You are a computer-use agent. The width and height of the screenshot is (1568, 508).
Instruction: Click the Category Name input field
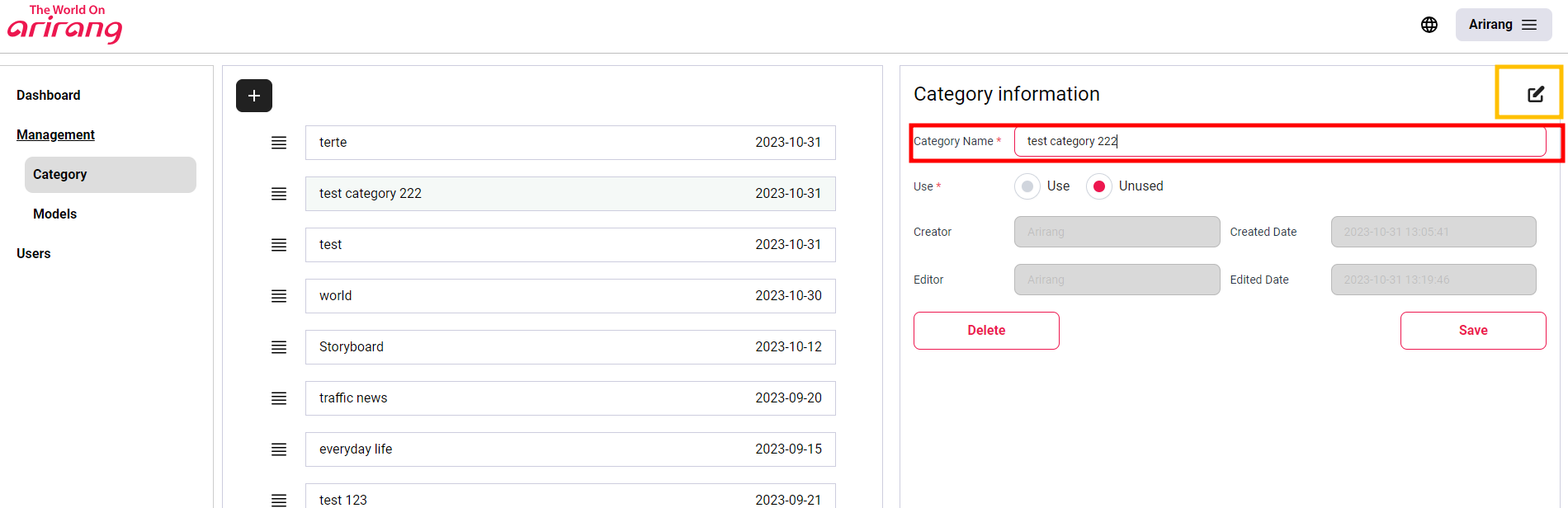click(1279, 142)
